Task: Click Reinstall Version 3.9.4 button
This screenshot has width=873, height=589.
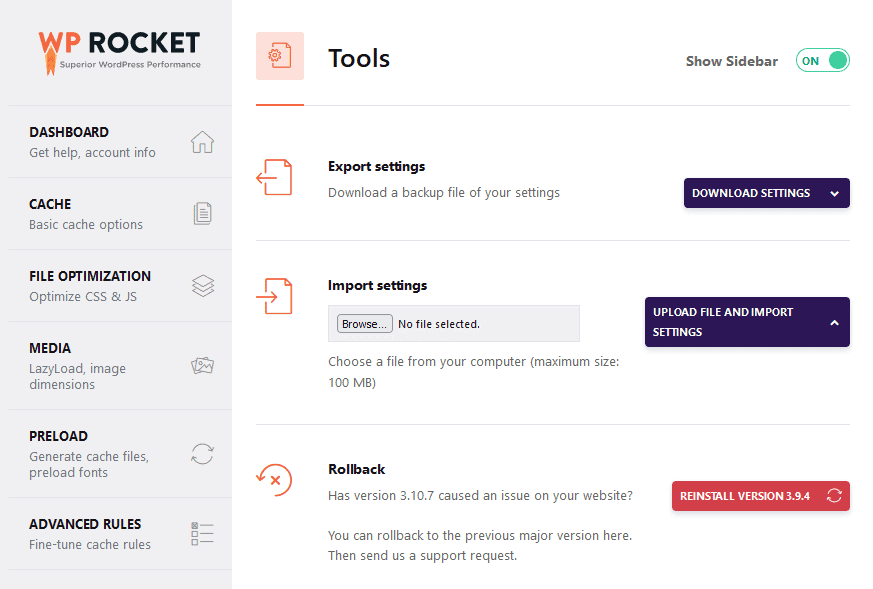Action: click(x=761, y=495)
